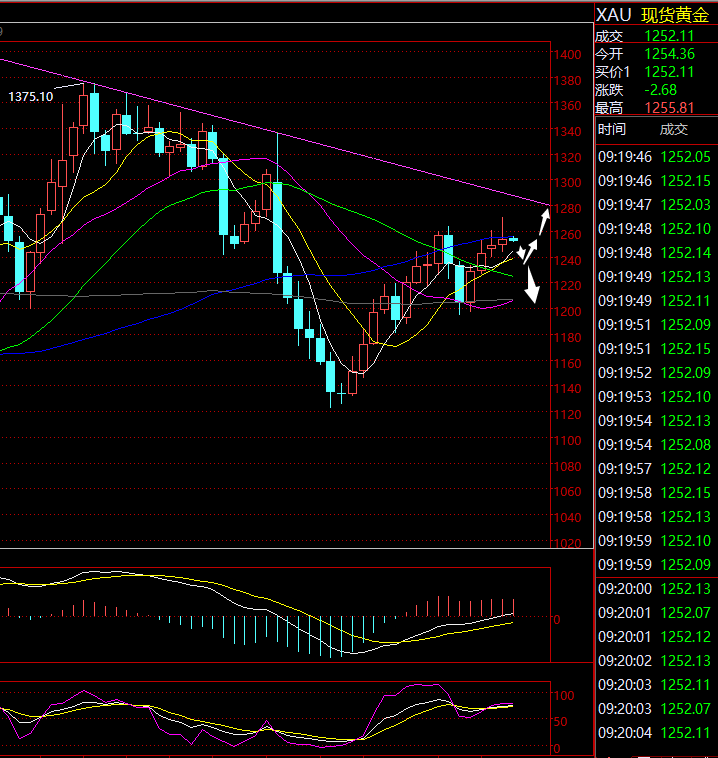Select the 09:20:00 tick row
The image size is (718, 758).
tap(654, 589)
